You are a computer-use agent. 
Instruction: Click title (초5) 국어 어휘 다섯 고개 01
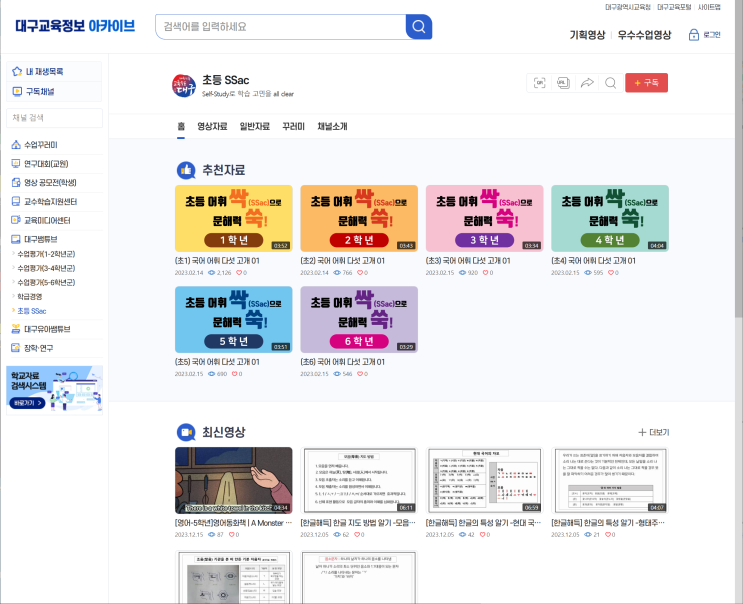click(x=217, y=362)
